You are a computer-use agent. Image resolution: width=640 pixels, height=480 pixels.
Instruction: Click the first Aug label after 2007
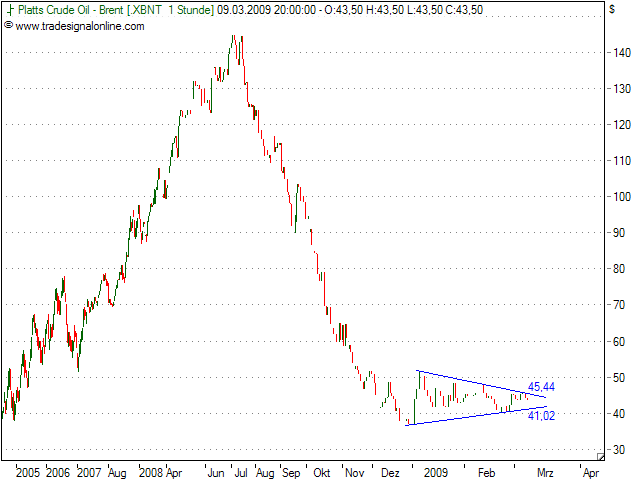click(x=117, y=473)
